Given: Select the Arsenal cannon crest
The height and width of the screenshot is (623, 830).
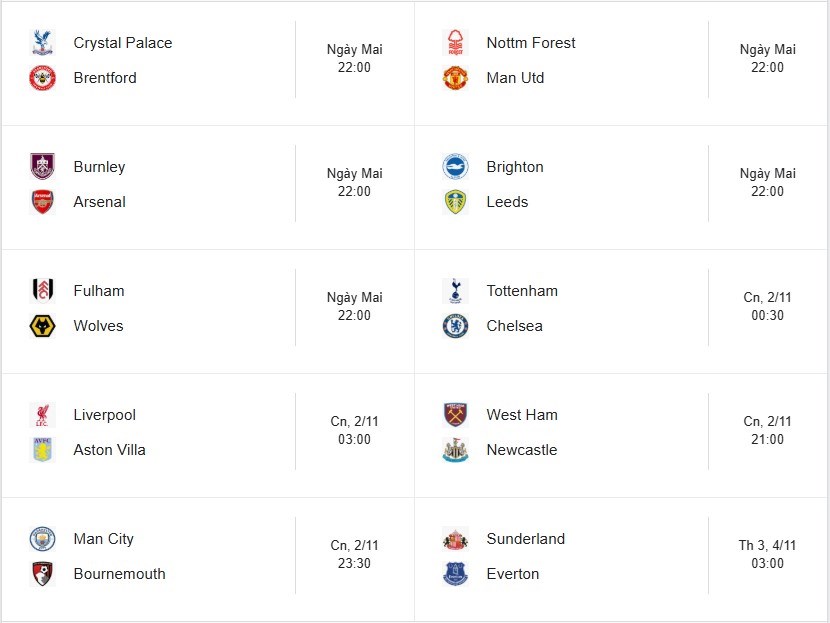Looking at the screenshot, I should point(45,202).
